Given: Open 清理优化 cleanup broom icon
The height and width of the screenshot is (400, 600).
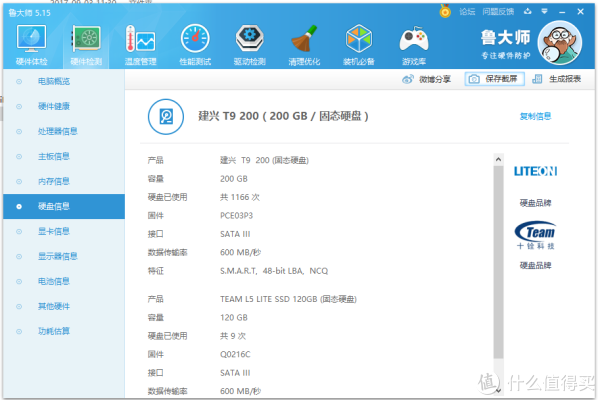Looking at the screenshot, I should [304, 44].
